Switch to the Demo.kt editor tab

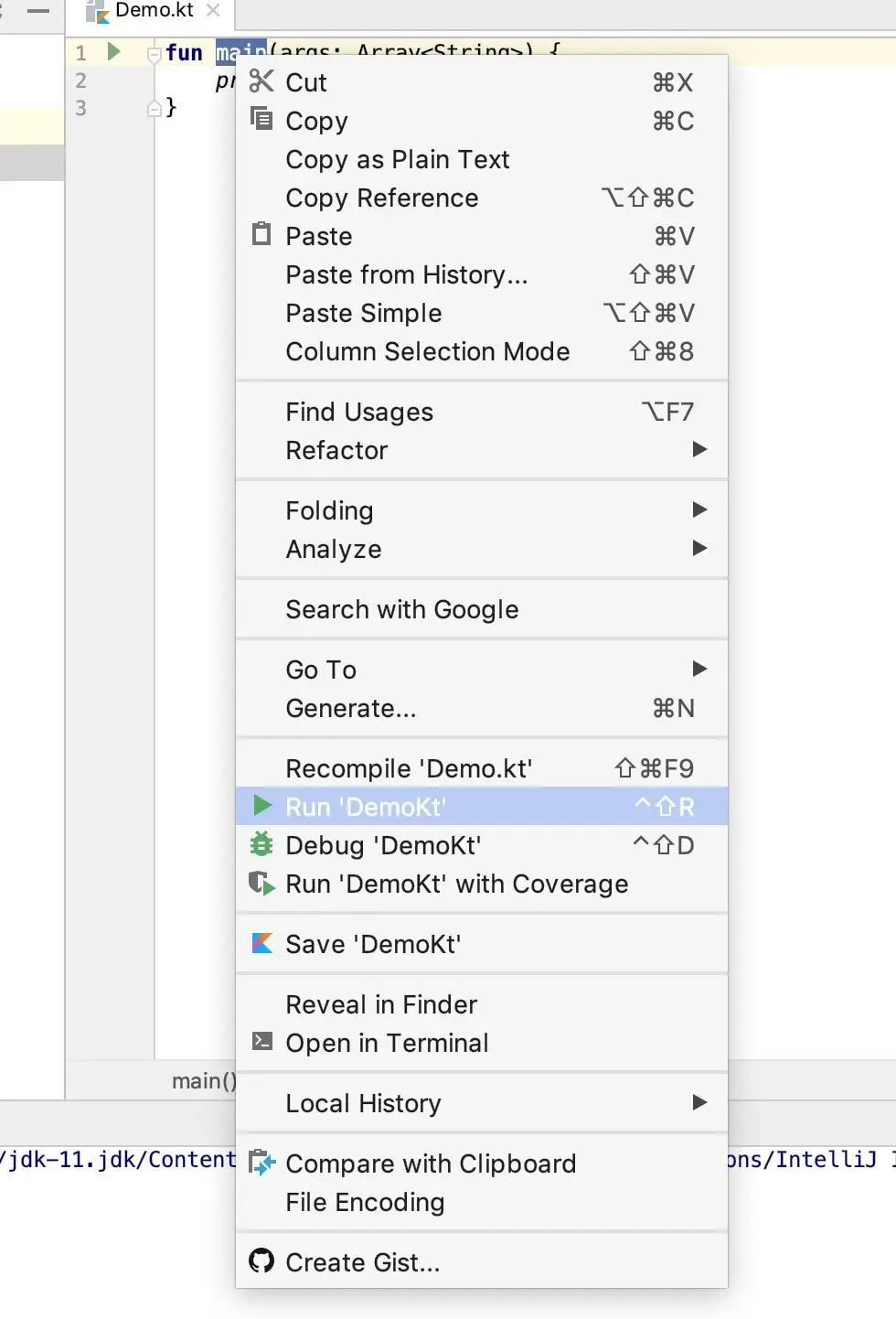(153, 11)
